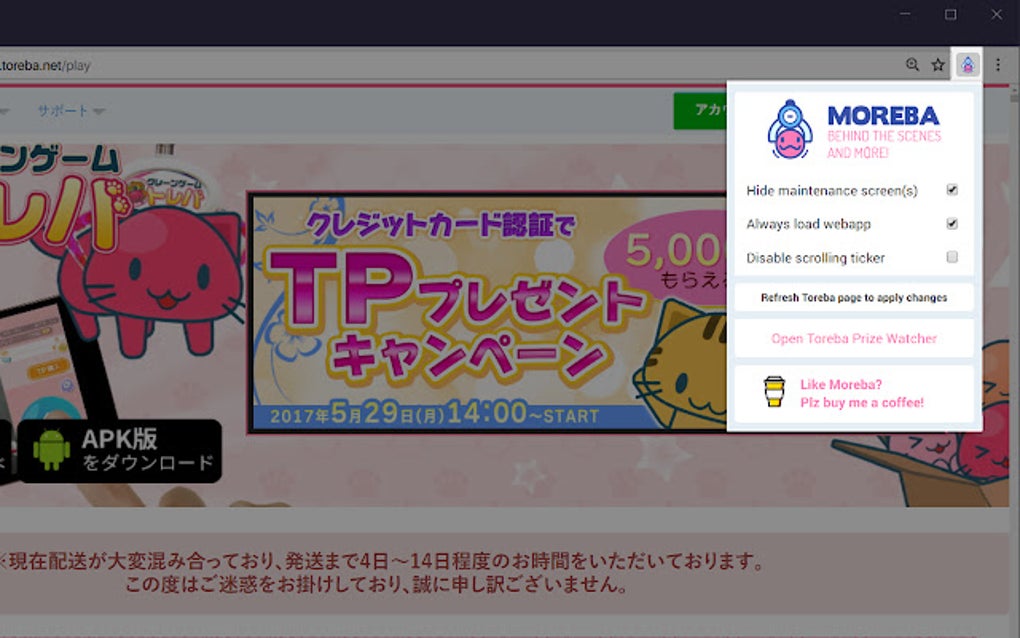Click the Refresh Toreba page to apply changes note

[x=853, y=298]
